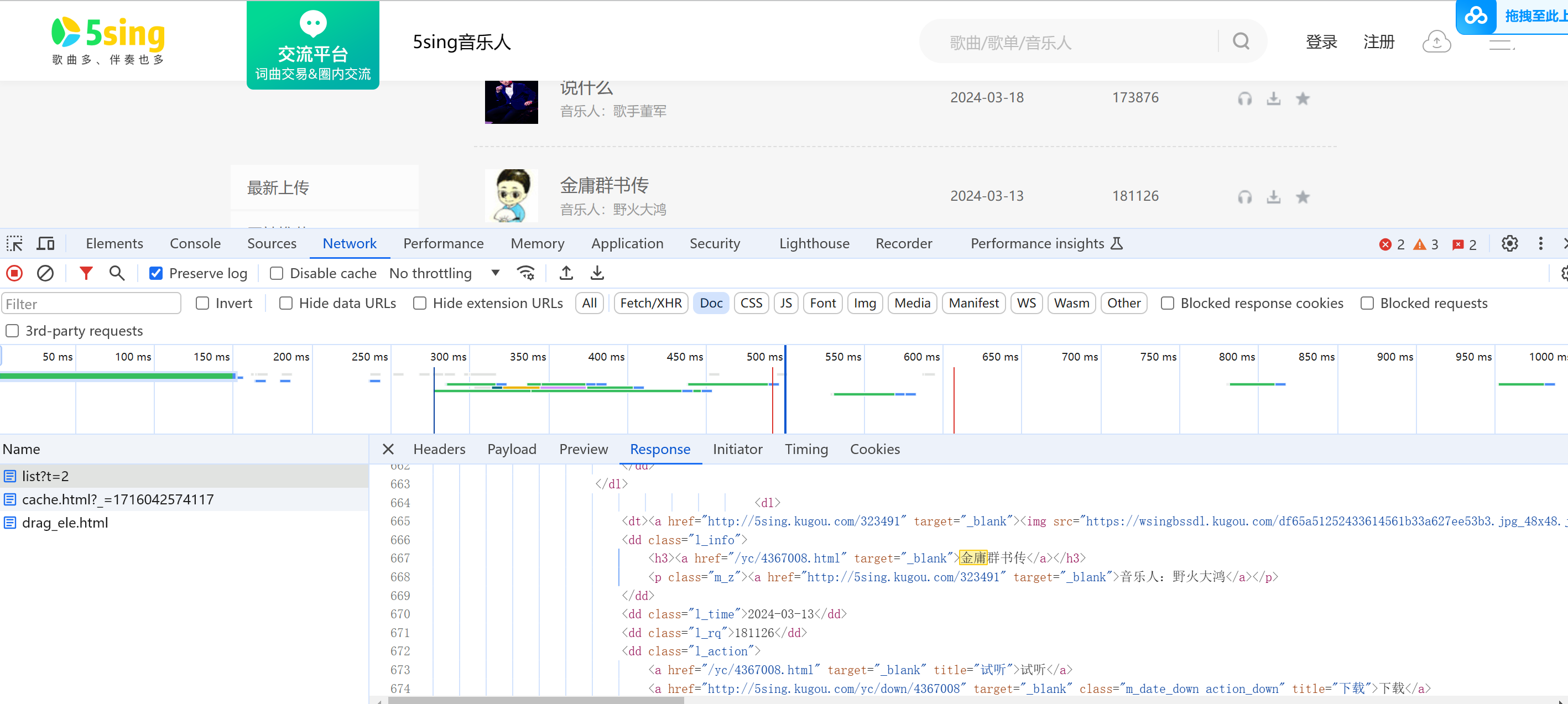
Task: Click the 野火大鸿 avatar thumbnail
Action: (x=511, y=195)
